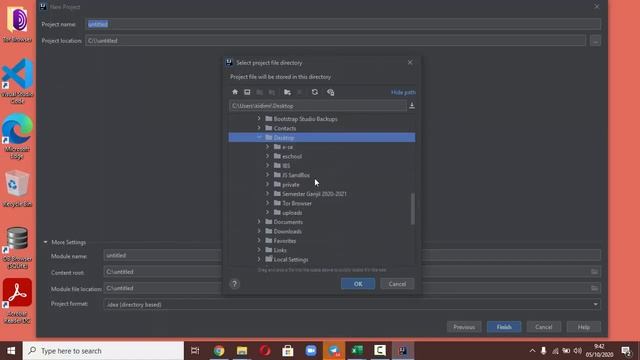640x360 pixels.
Task: Expand the Tor Browser folder
Action: coord(267,203)
